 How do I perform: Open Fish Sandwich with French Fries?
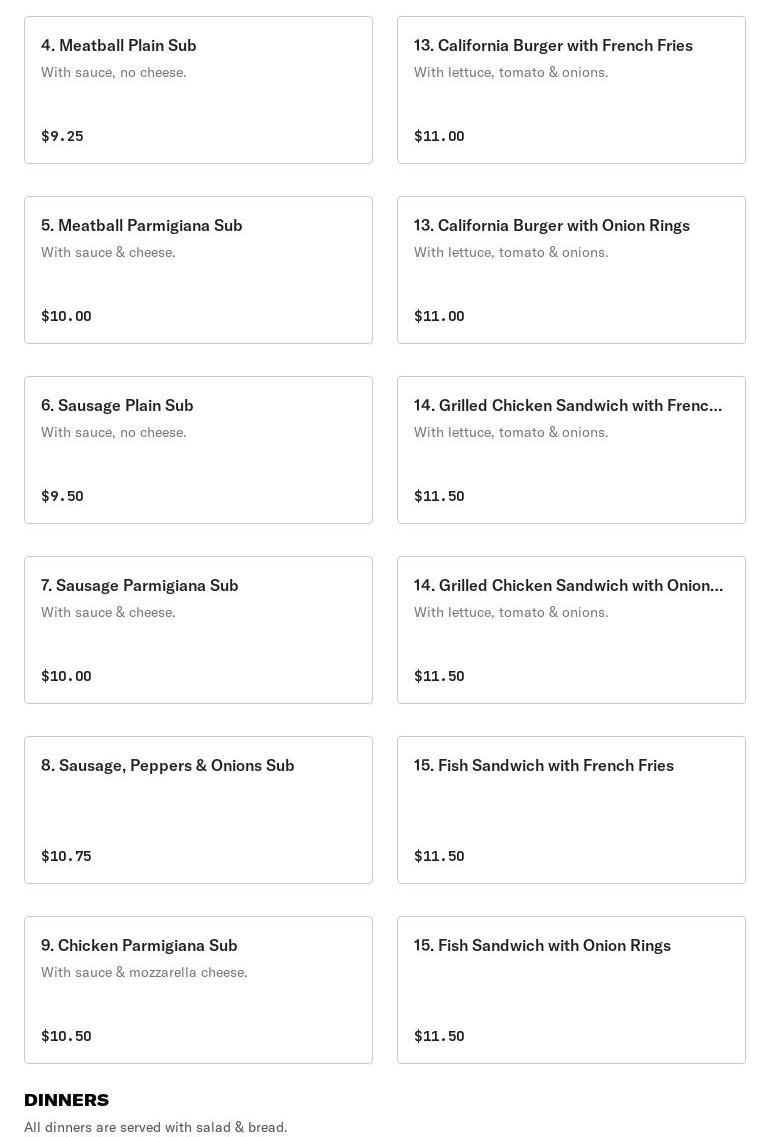tap(571, 810)
